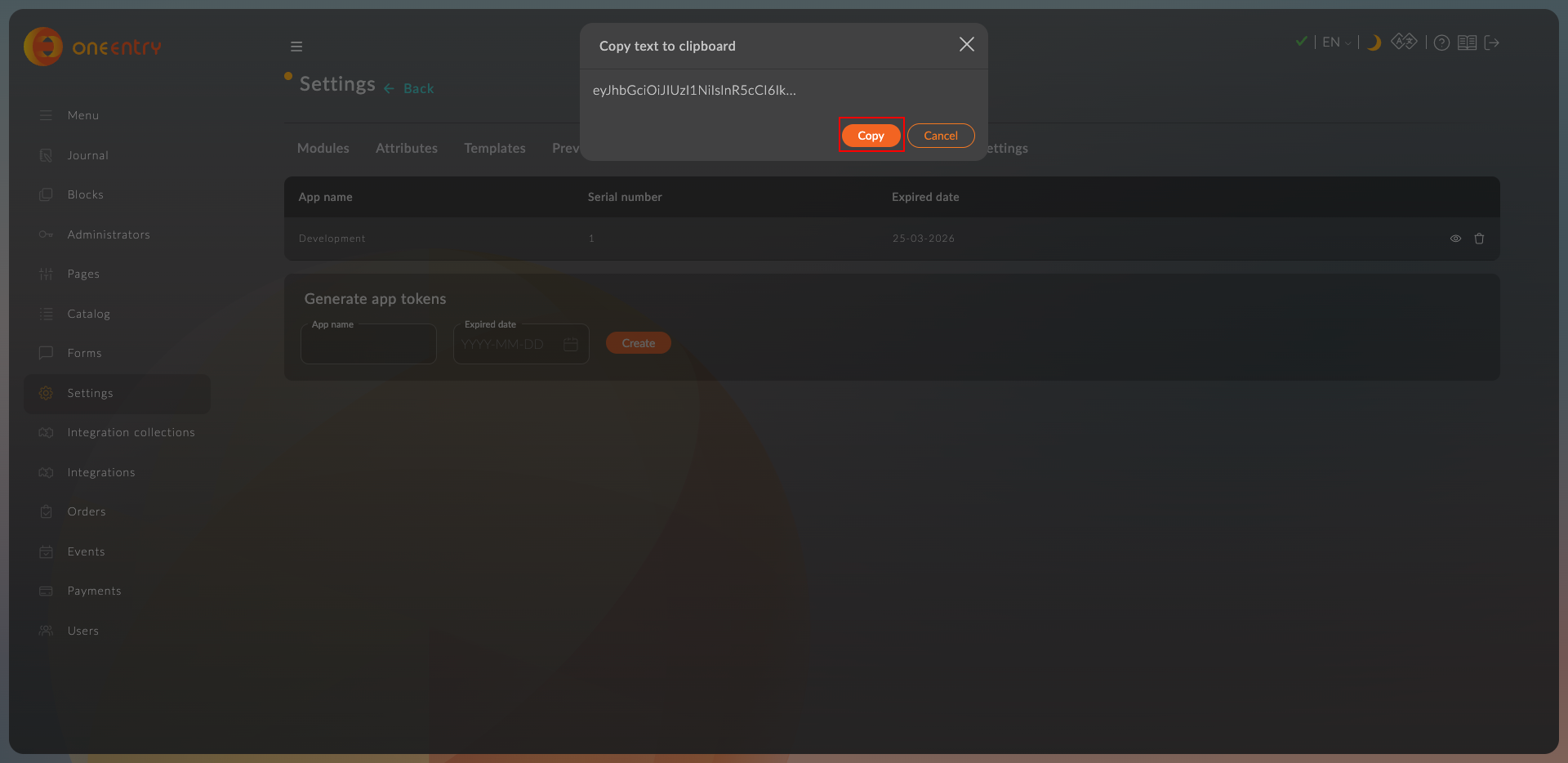Open Payments in the sidebar

(118, 591)
